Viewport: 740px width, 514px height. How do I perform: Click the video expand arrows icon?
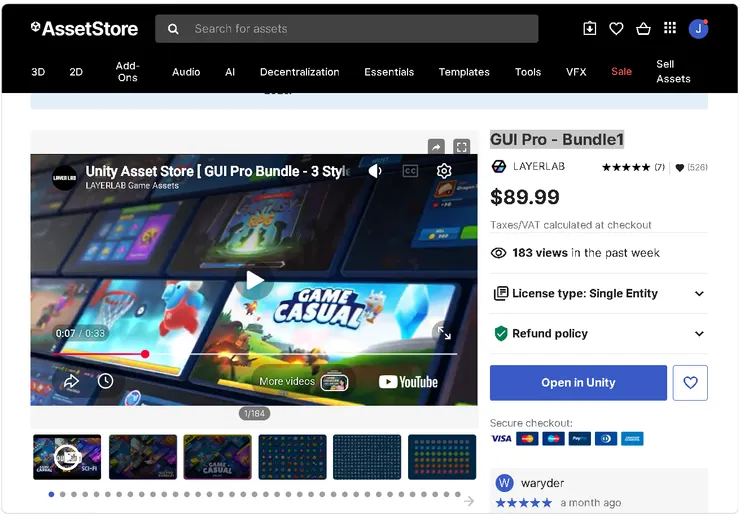coord(444,333)
